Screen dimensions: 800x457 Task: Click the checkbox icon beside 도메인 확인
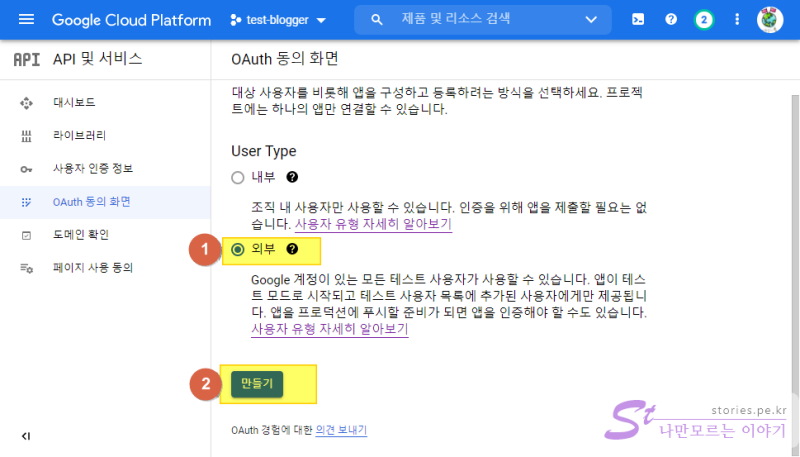(x=26, y=236)
